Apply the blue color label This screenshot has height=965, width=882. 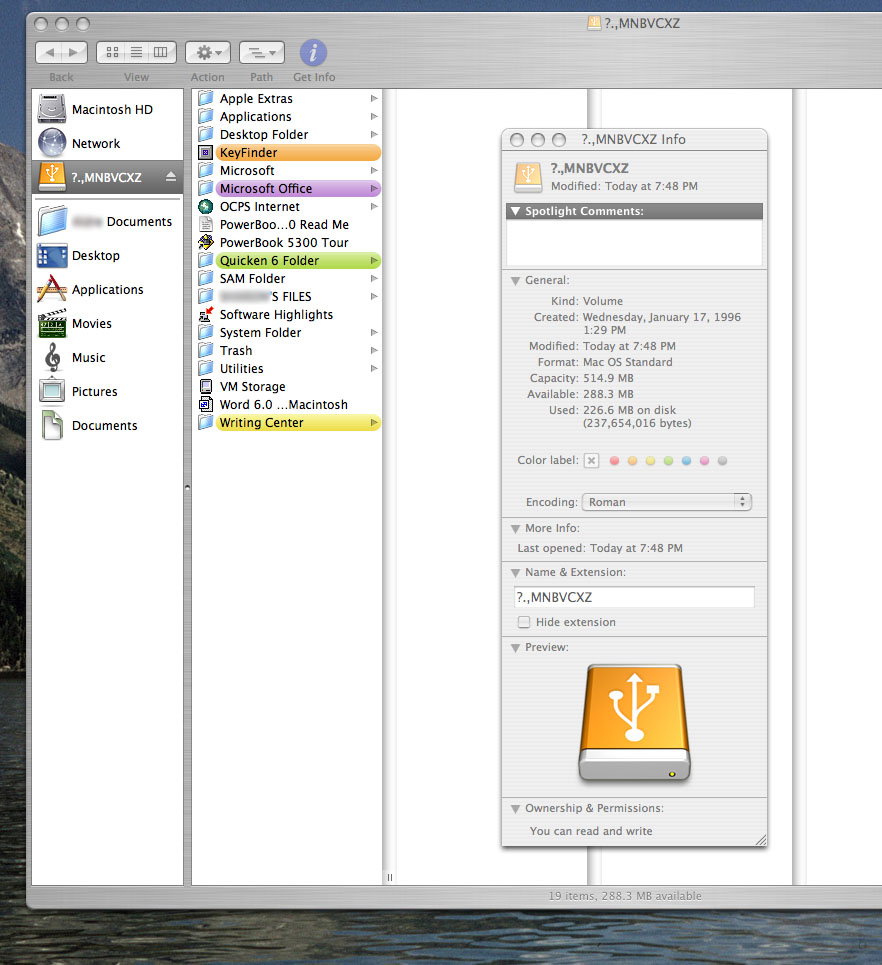(686, 460)
